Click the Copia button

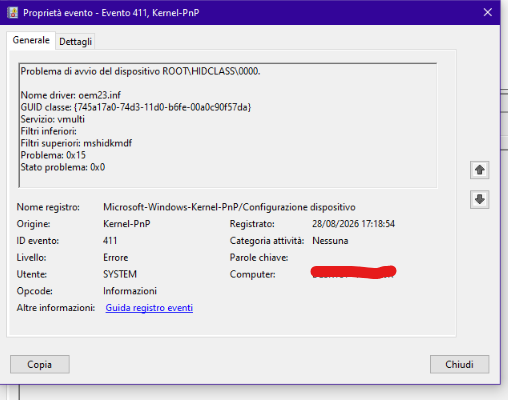click(40, 364)
